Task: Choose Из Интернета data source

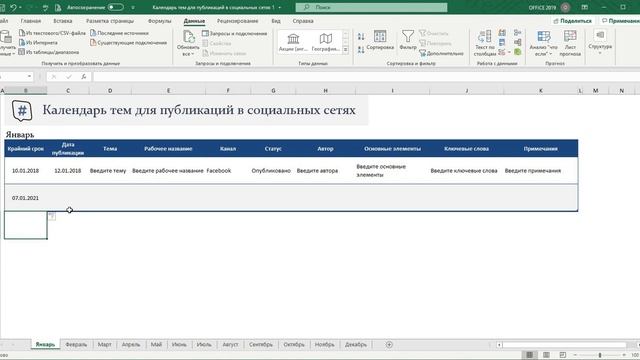Action: click(38, 42)
